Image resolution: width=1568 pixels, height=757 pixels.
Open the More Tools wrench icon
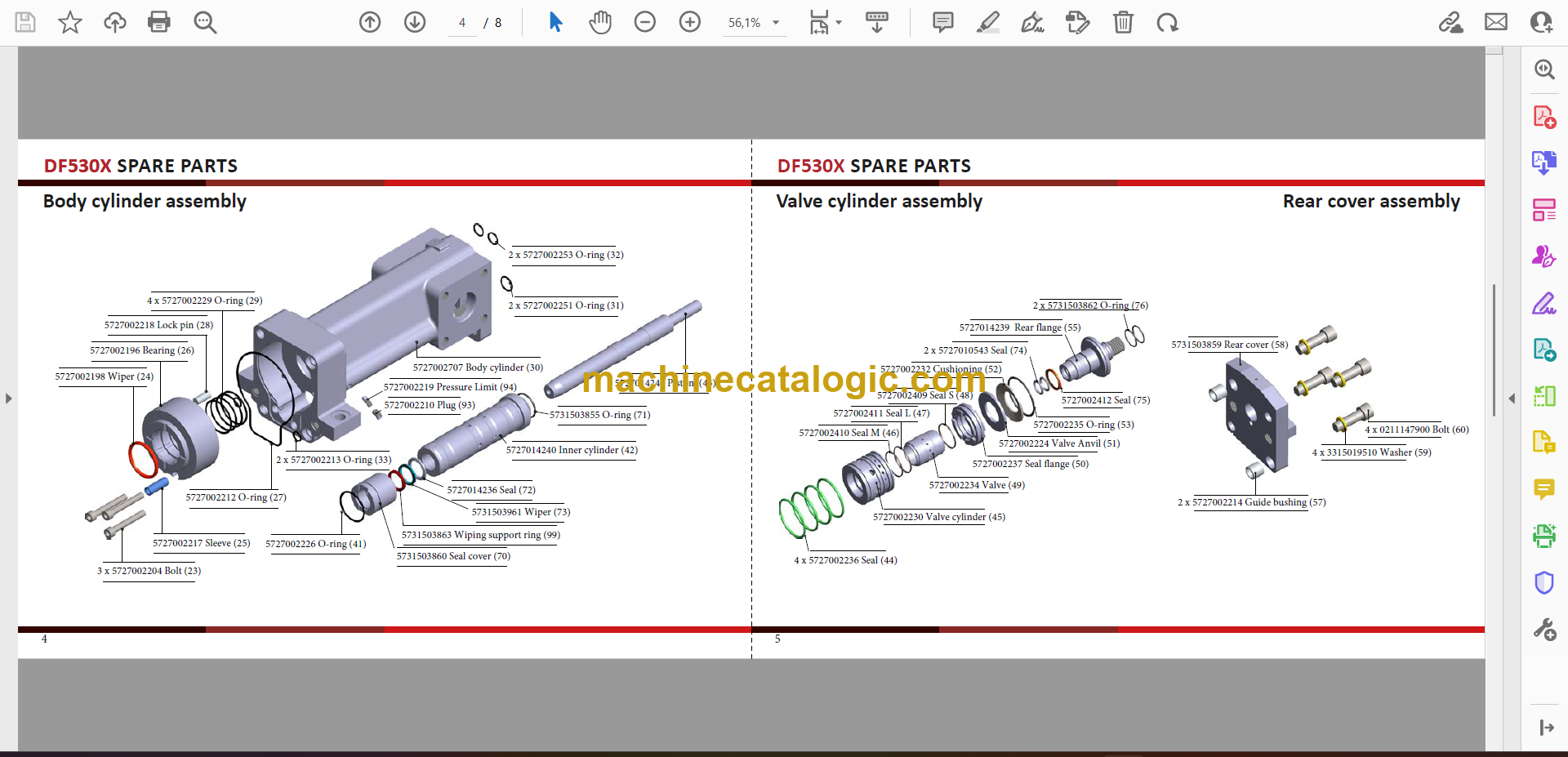pos(1544,630)
